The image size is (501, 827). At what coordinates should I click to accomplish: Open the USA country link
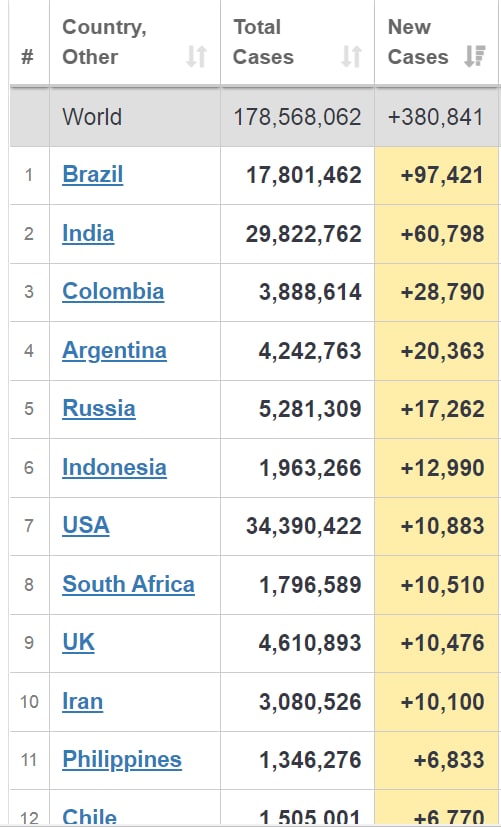click(86, 525)
